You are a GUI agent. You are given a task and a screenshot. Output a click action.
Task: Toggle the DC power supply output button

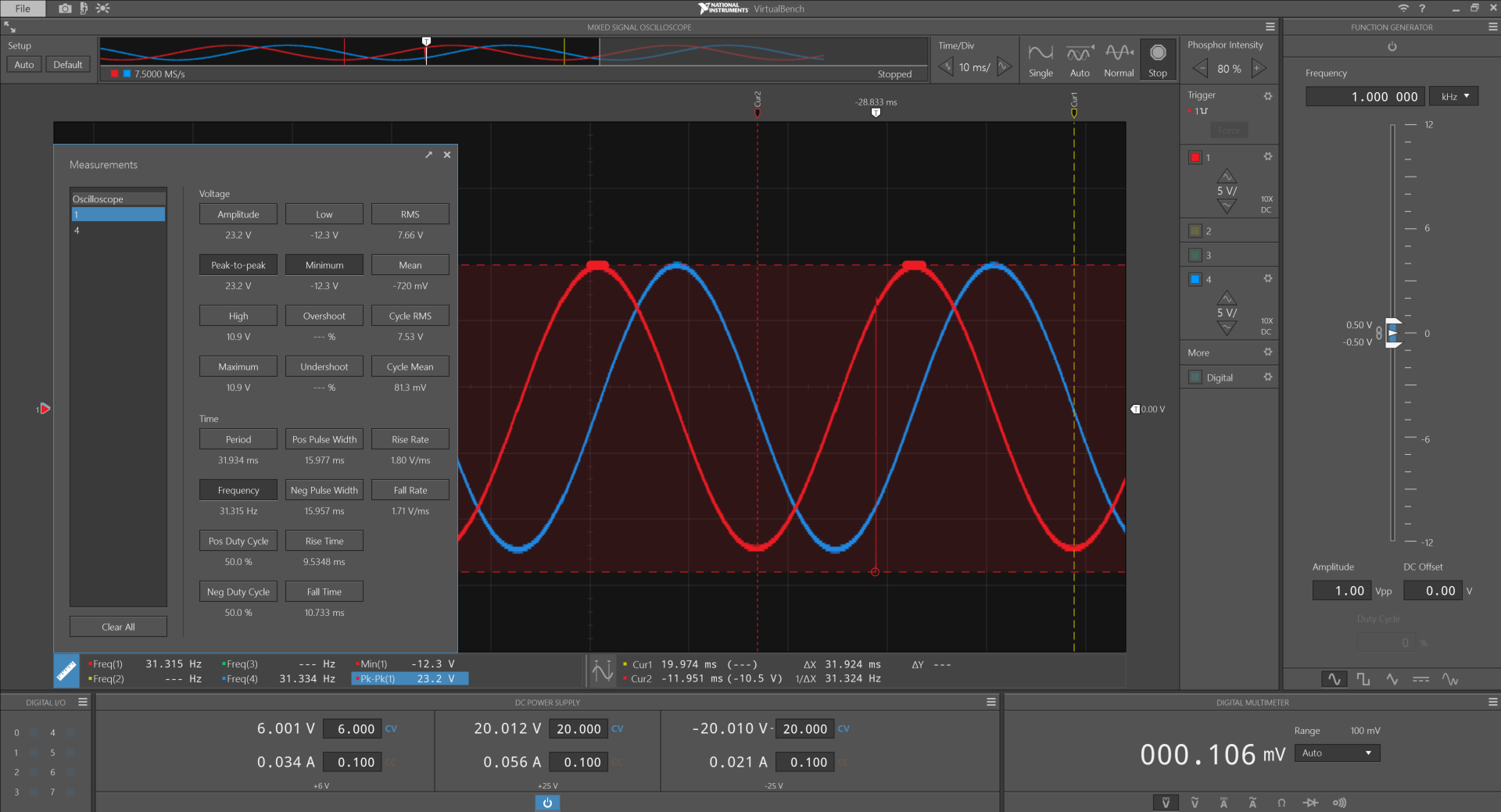coord(547,803)
